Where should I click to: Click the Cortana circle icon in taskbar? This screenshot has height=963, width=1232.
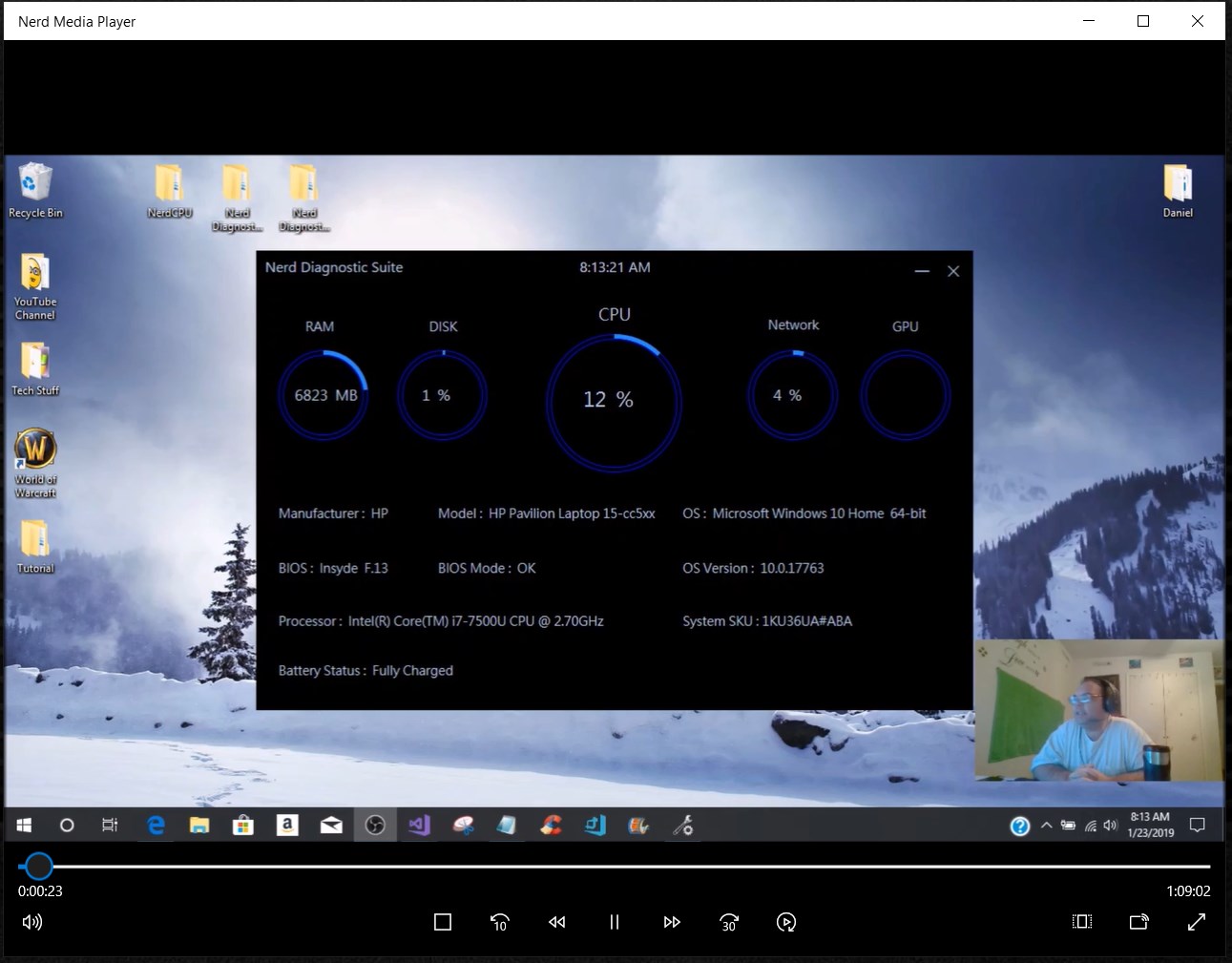point(67,825)
